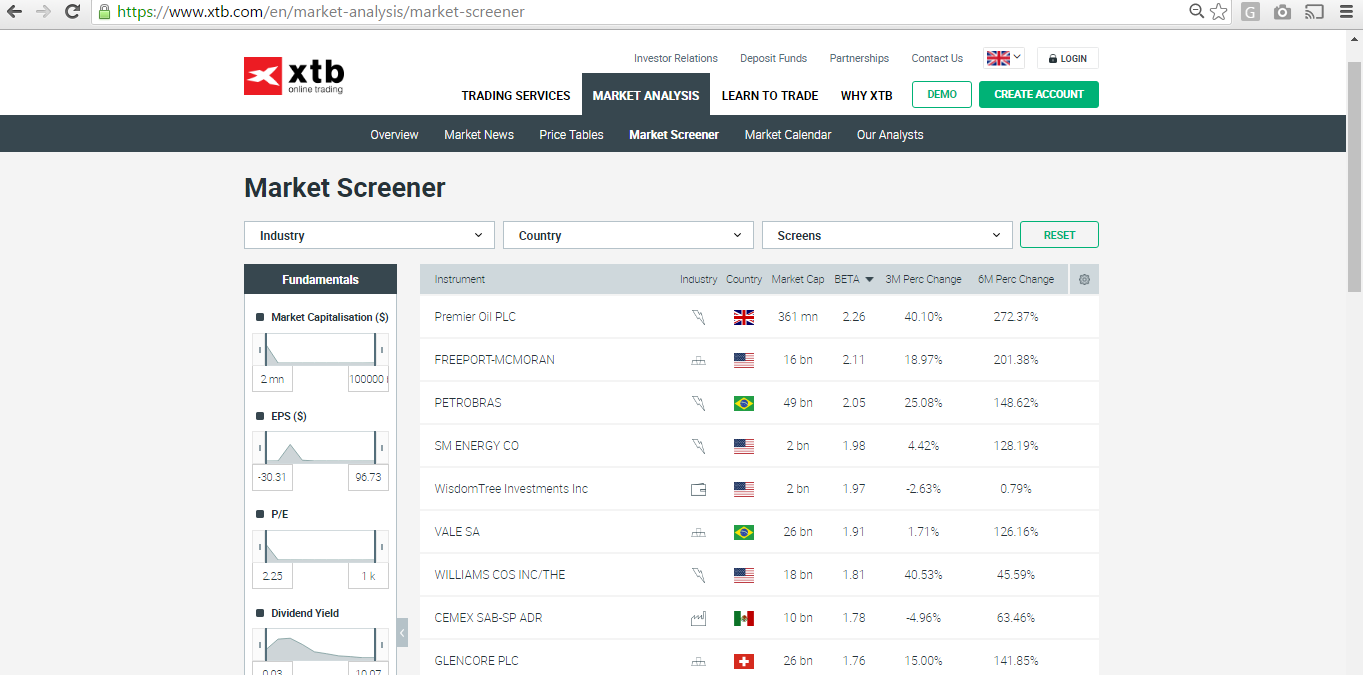Screen dimensions: 1363x675
Task: Toggle the P/E filter checkbox
Action: [x=260, y=514]
